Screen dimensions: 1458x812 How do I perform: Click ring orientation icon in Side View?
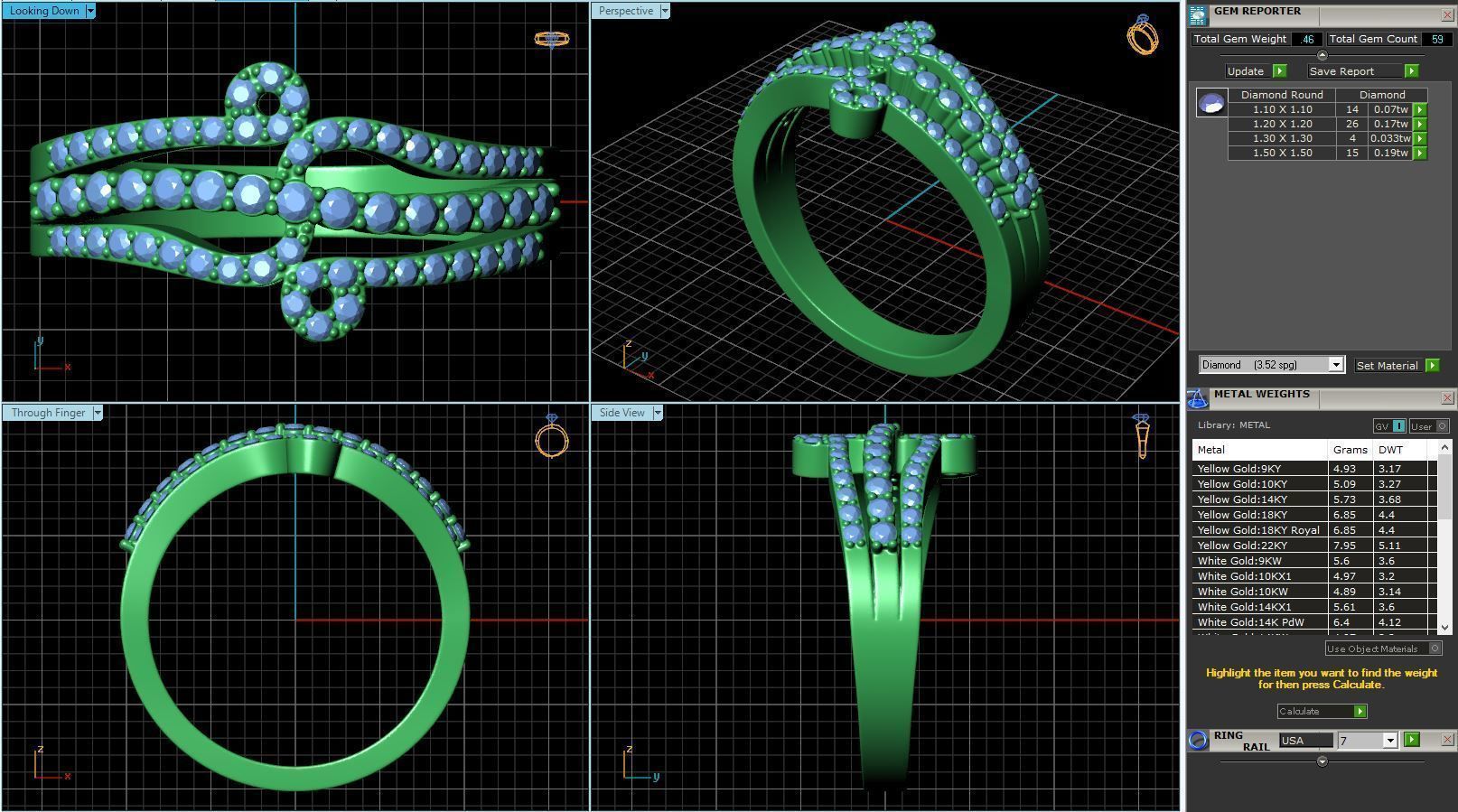click(1142, 435)
